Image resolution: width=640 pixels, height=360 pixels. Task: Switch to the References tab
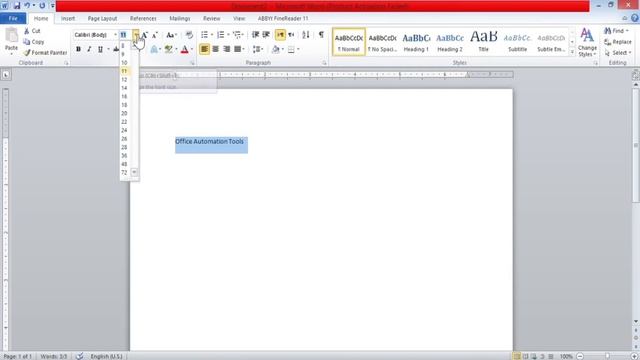[143, 18]
